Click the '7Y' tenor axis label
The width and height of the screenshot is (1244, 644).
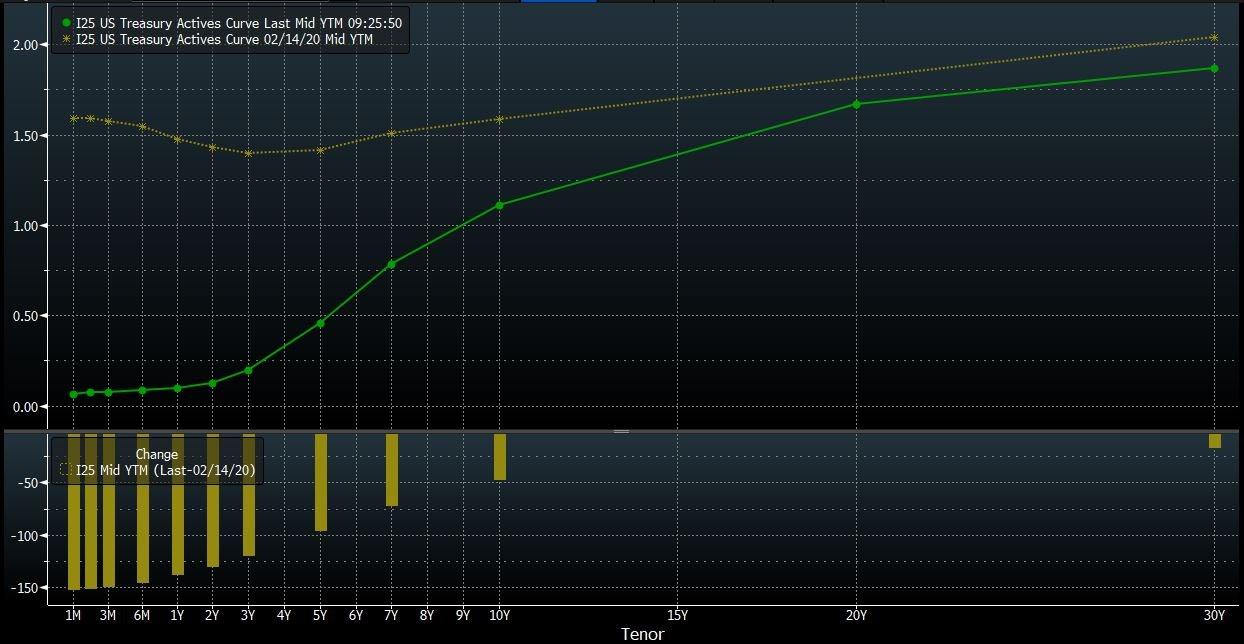tap(392, 615)
